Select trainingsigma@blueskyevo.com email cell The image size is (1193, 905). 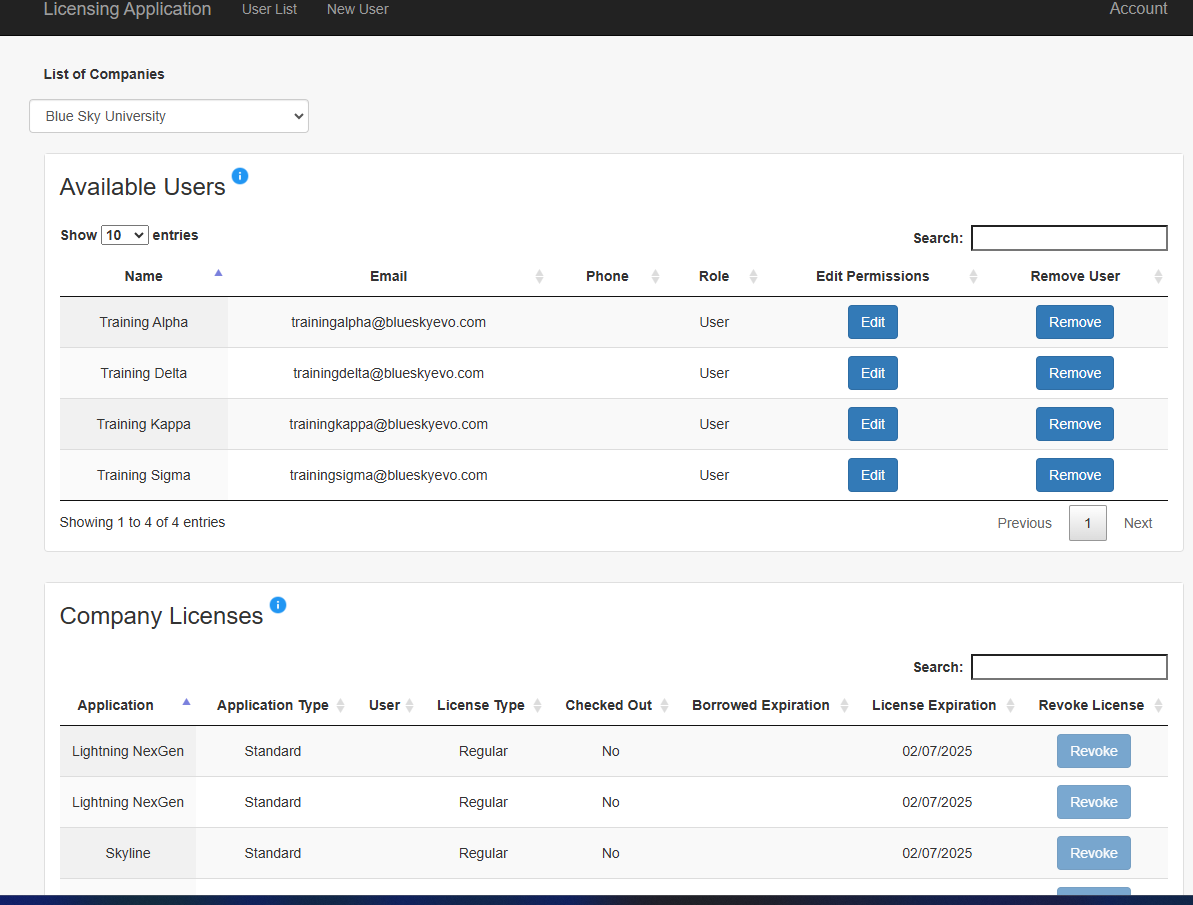[x=388, y=475]
